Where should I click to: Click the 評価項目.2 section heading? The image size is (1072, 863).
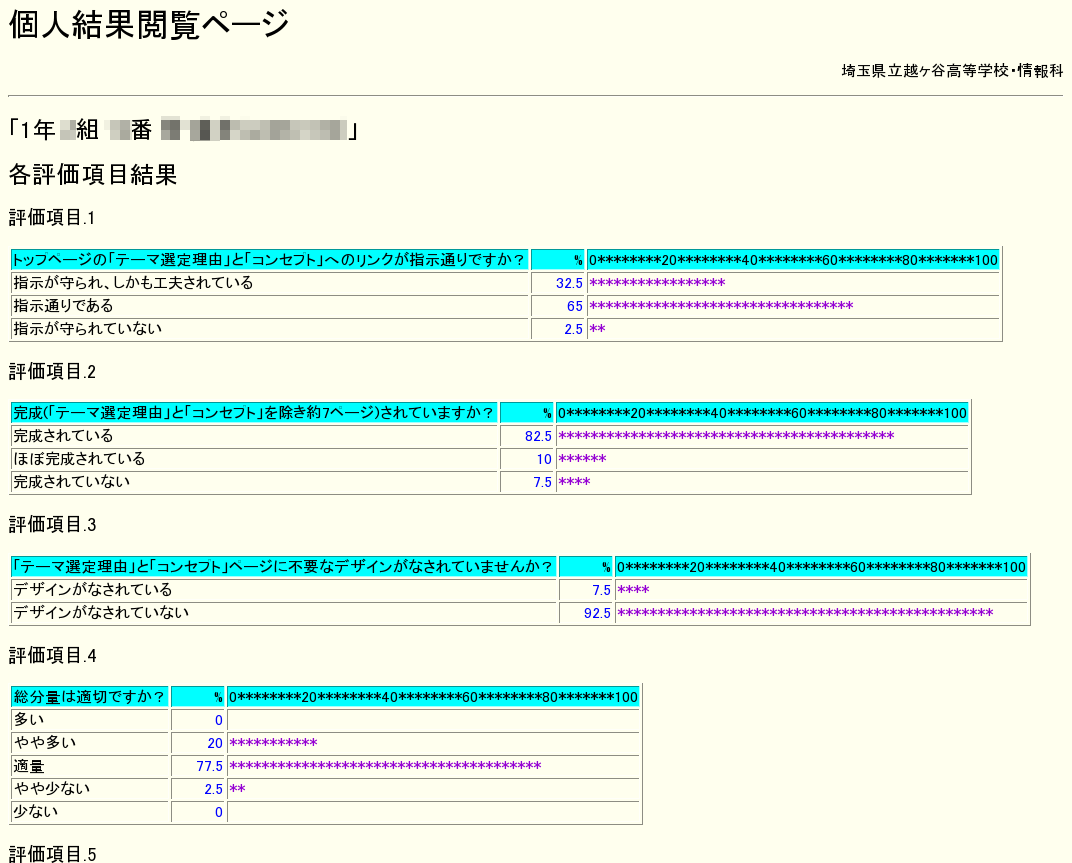click(52, 372)
